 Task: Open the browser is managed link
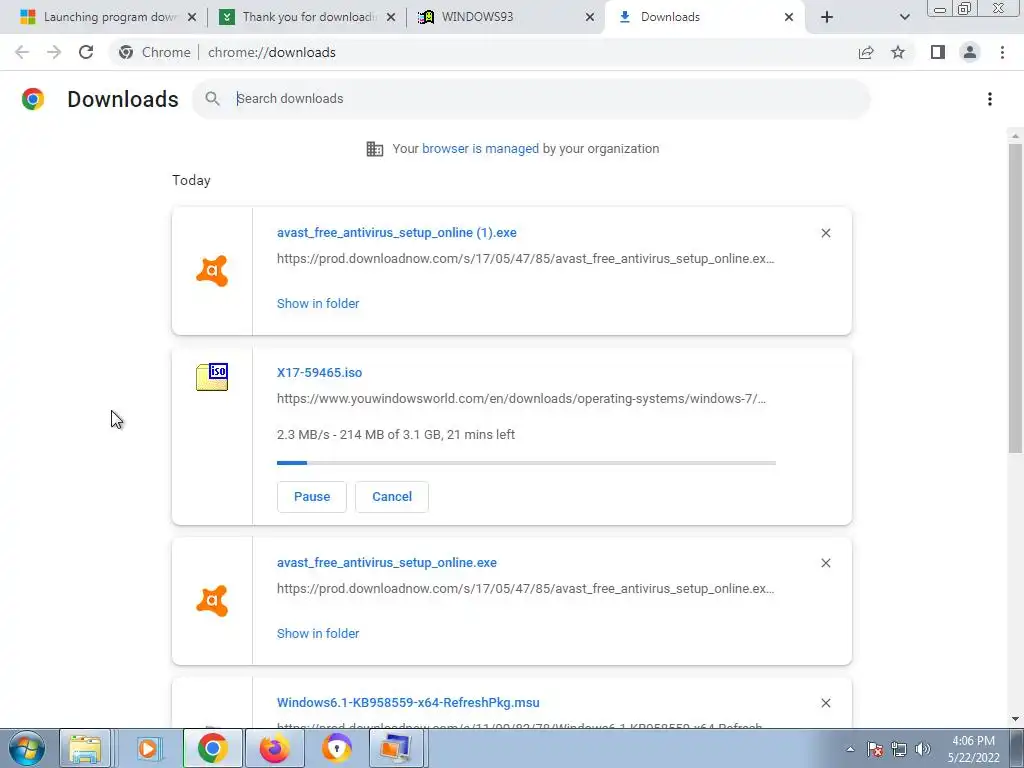click(480, 149)
